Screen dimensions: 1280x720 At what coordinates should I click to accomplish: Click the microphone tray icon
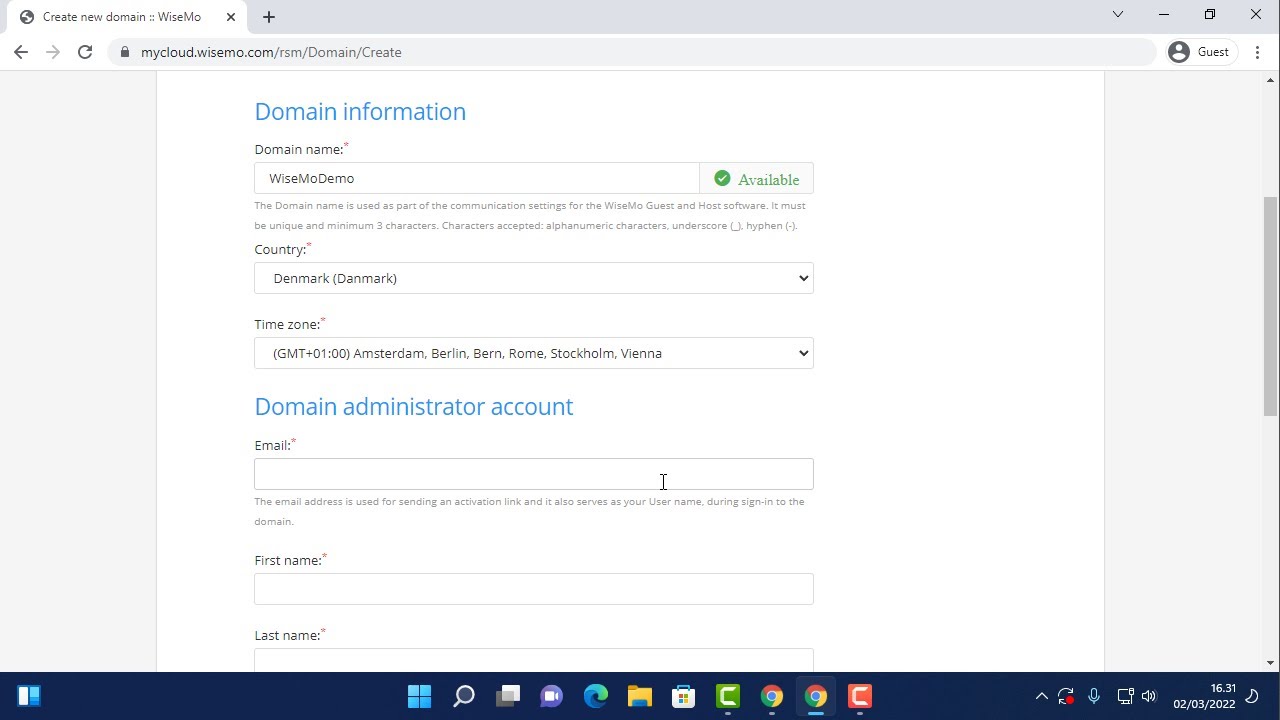tap(1094, 696)
